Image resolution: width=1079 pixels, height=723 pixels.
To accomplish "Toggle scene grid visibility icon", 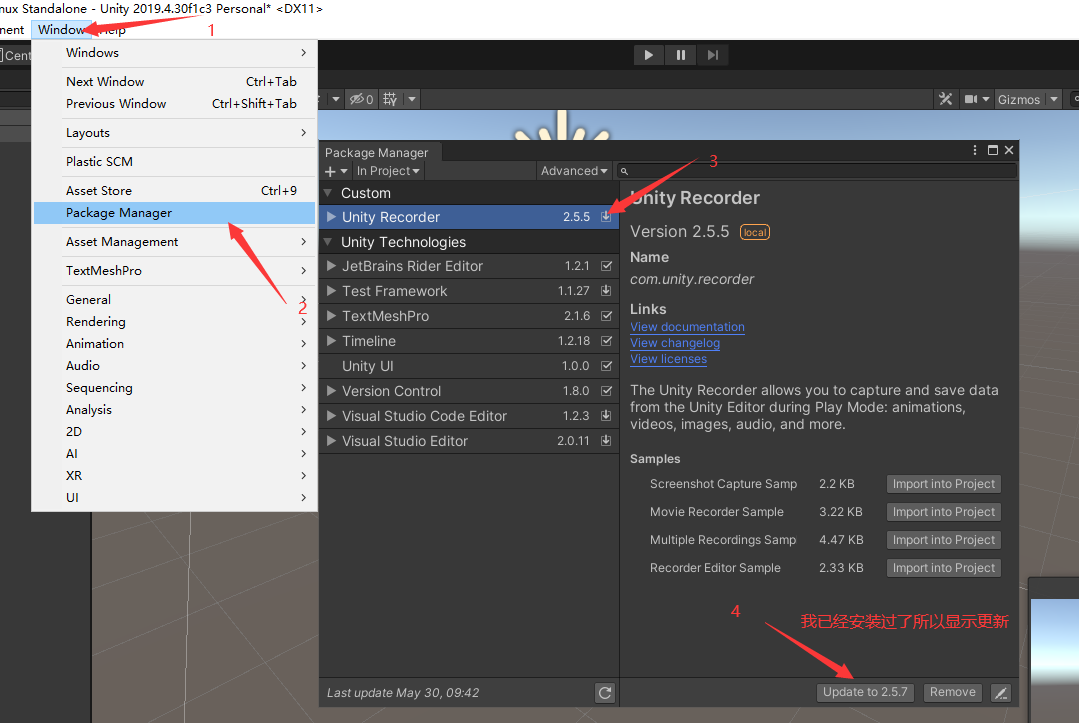I will (390, 99).
